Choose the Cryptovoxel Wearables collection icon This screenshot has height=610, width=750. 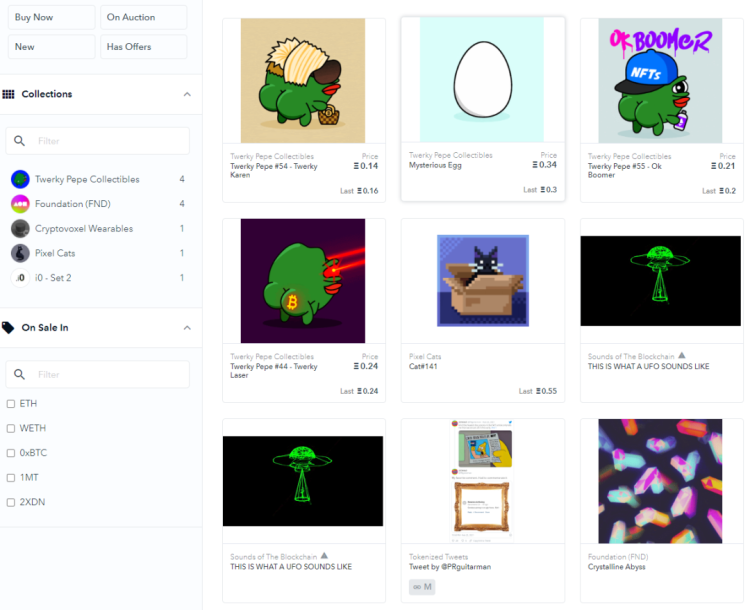coord(20,229)
